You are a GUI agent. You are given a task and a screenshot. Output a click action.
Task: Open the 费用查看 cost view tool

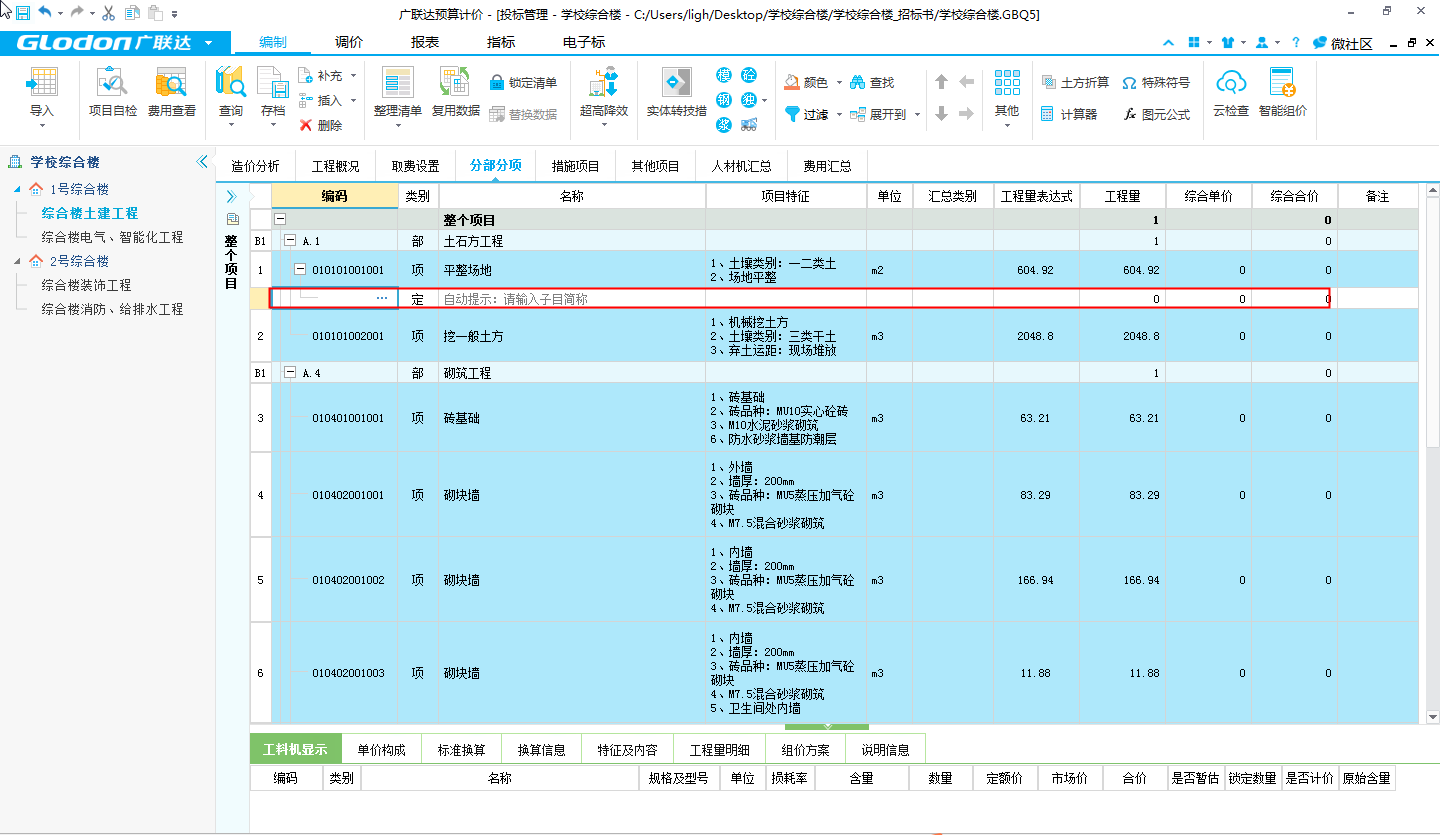point(171,83)
